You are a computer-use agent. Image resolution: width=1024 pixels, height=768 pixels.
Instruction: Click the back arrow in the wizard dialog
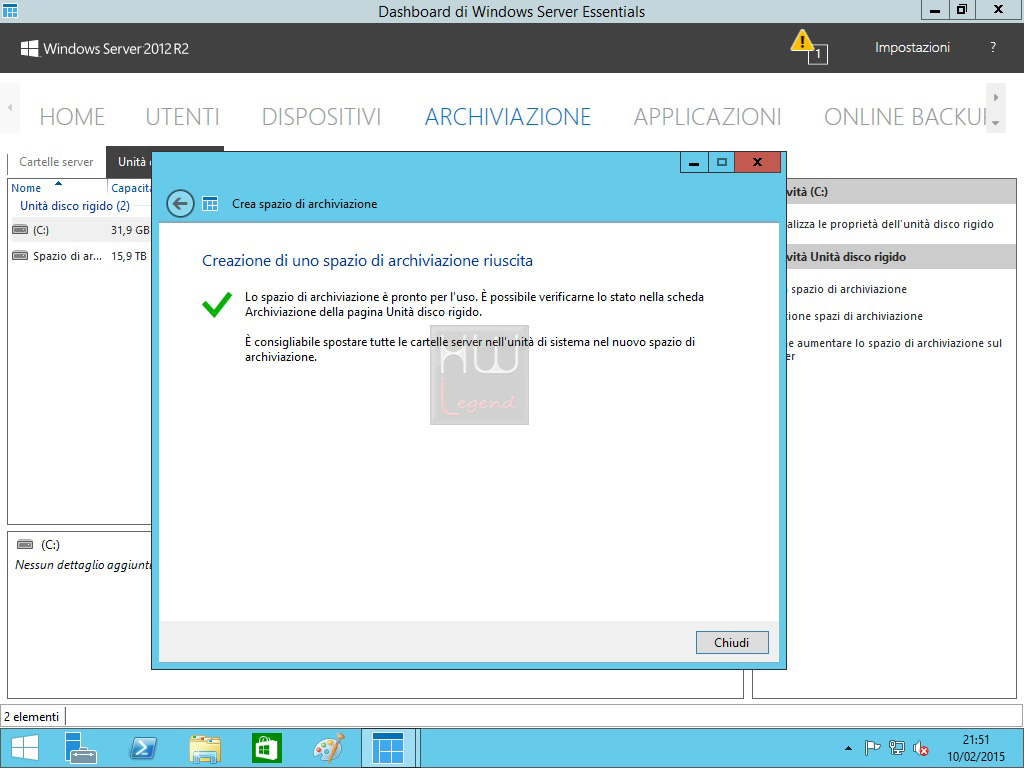180,204
